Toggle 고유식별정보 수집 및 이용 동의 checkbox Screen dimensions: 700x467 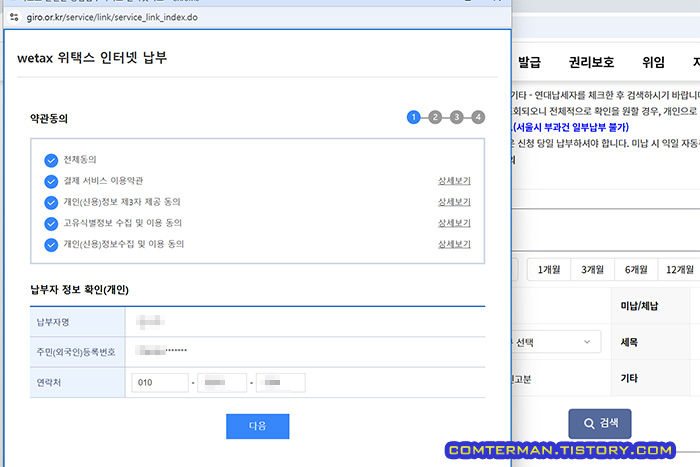51,223
